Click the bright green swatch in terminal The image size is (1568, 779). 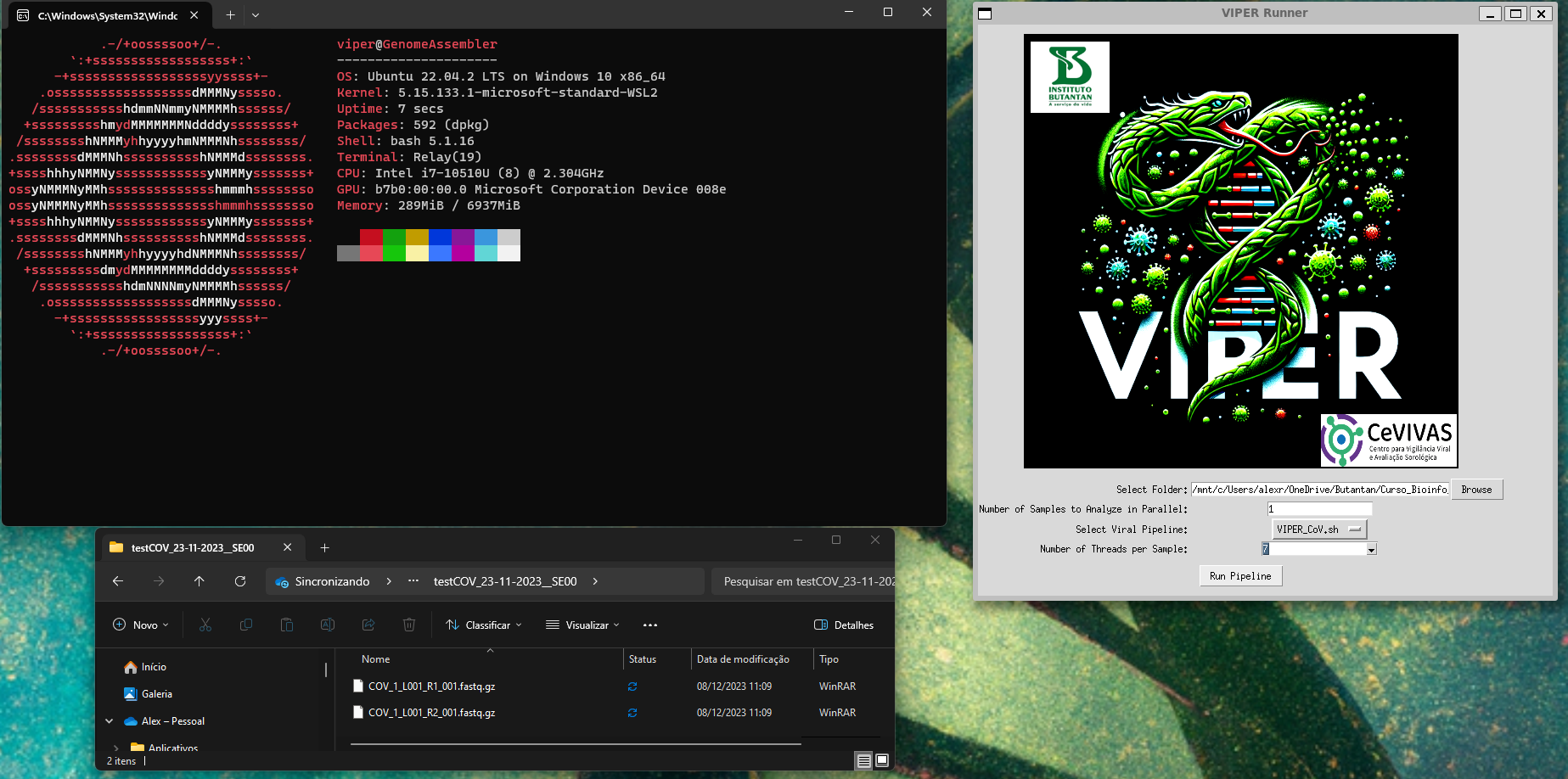pyautogui.click(x=394, y=253)
